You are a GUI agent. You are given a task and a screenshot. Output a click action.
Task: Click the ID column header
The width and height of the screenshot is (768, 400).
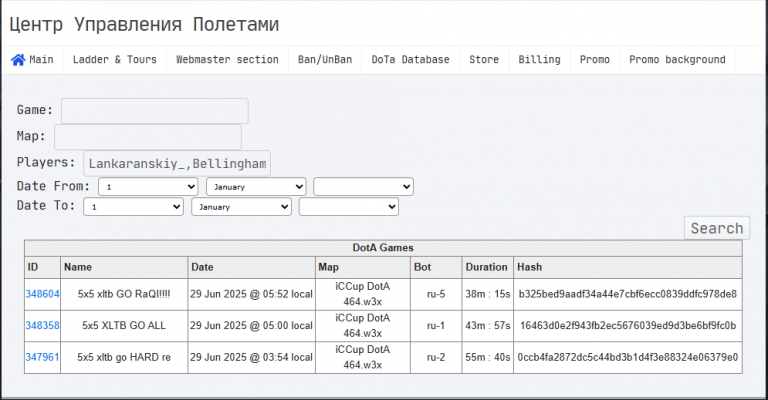[42, 267]
